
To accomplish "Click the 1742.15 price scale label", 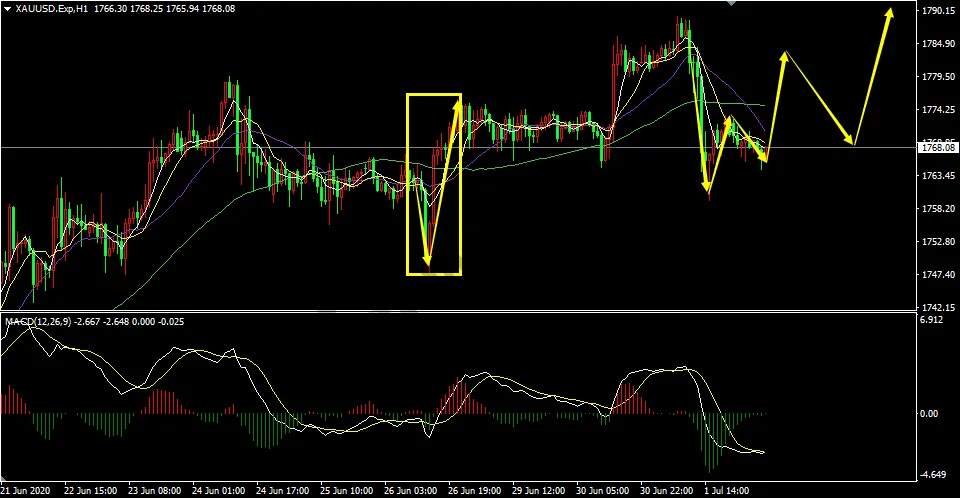I will [938, 307].
